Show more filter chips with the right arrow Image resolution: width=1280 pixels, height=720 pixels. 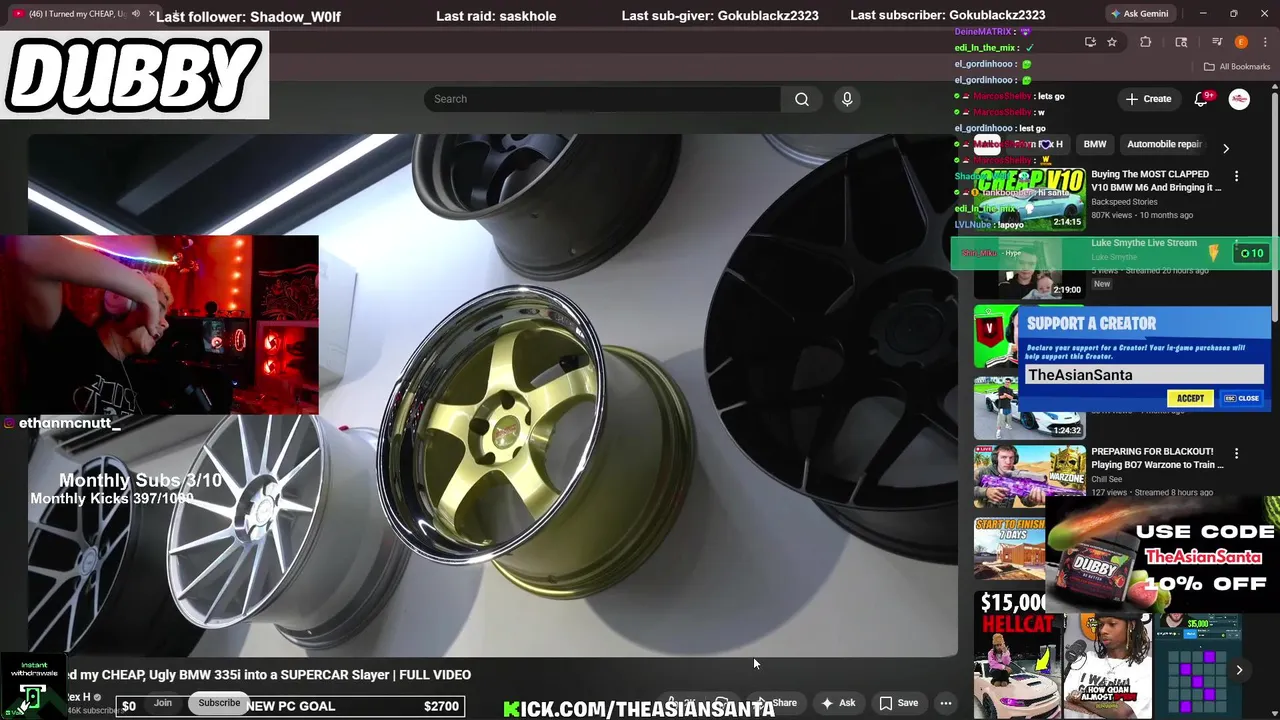(x=1226, y=148)
